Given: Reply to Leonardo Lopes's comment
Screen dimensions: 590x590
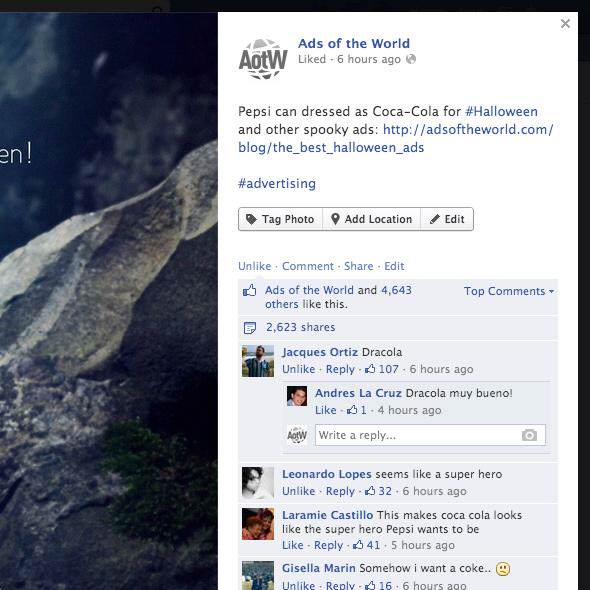Looking at the screenshot, I should 340,491.
